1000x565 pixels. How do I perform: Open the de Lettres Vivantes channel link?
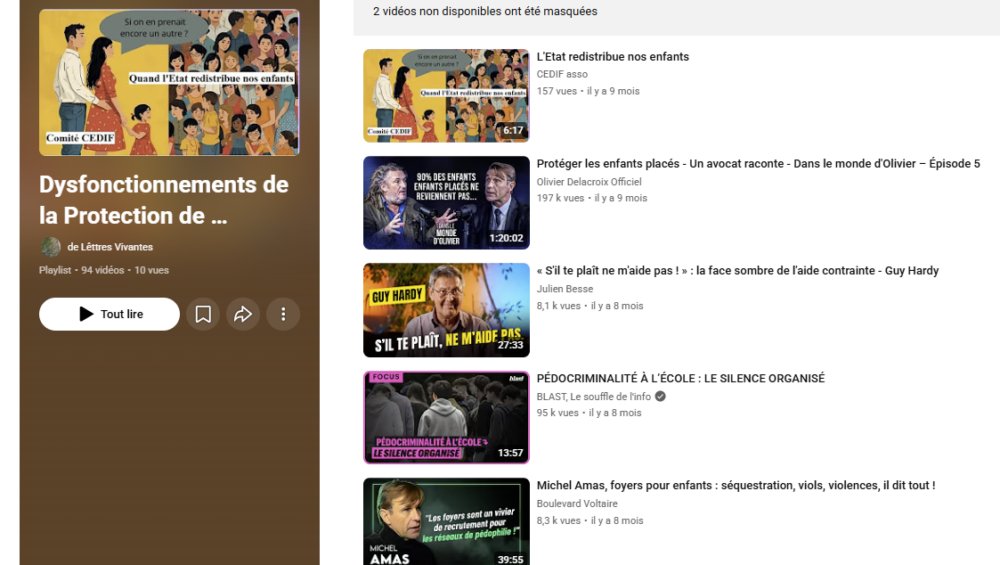pyautogui.click(x=110, y=247)
